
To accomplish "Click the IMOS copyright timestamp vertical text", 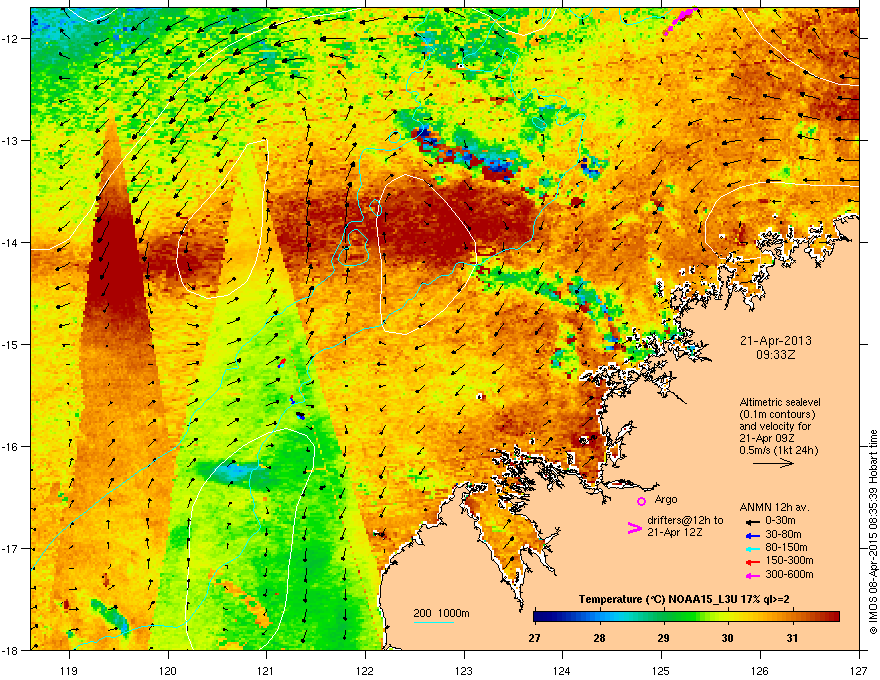I will click(x=873, y=532).
